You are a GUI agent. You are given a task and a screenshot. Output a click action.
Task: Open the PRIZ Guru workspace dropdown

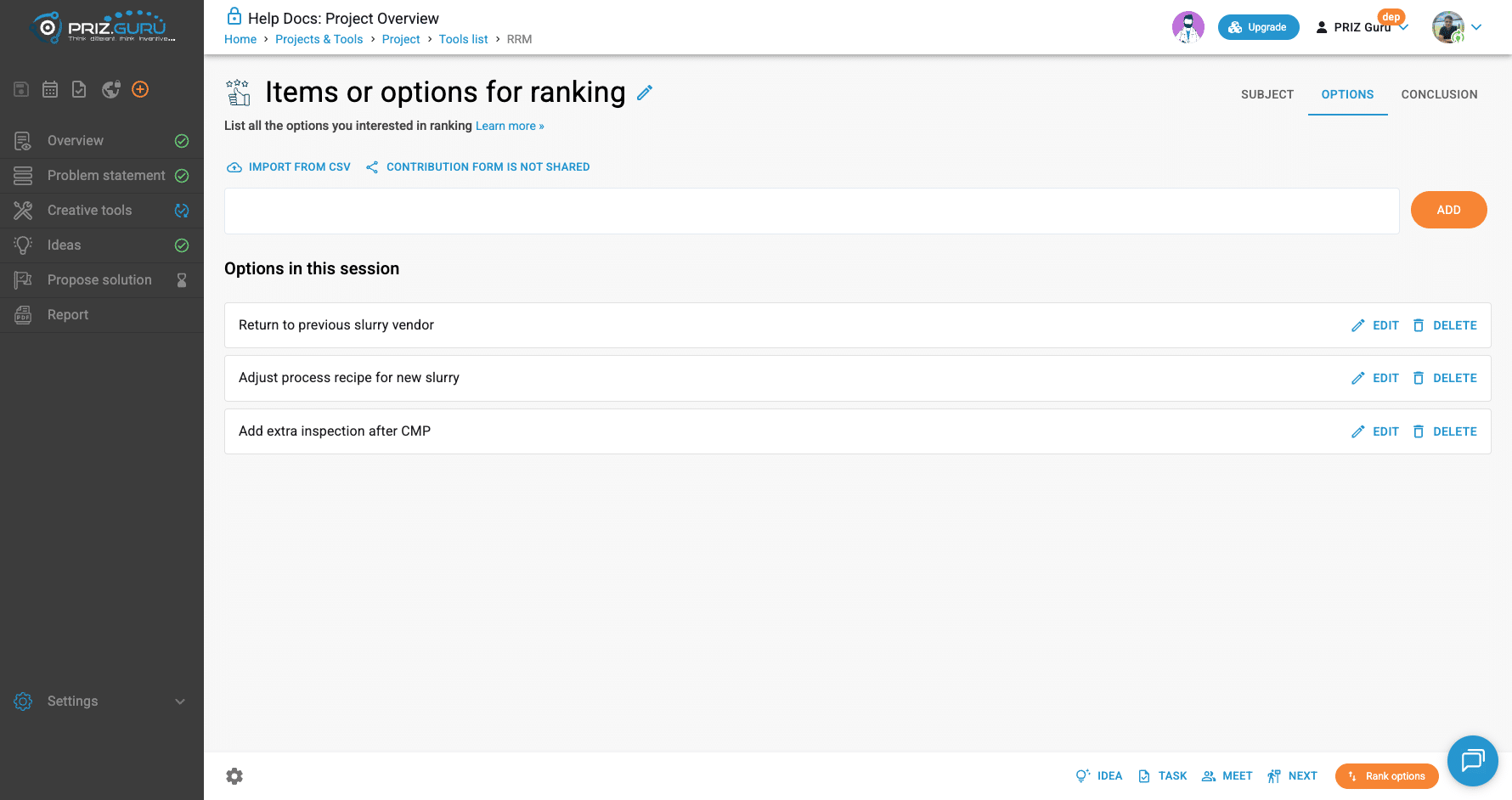pos(1362,27)
